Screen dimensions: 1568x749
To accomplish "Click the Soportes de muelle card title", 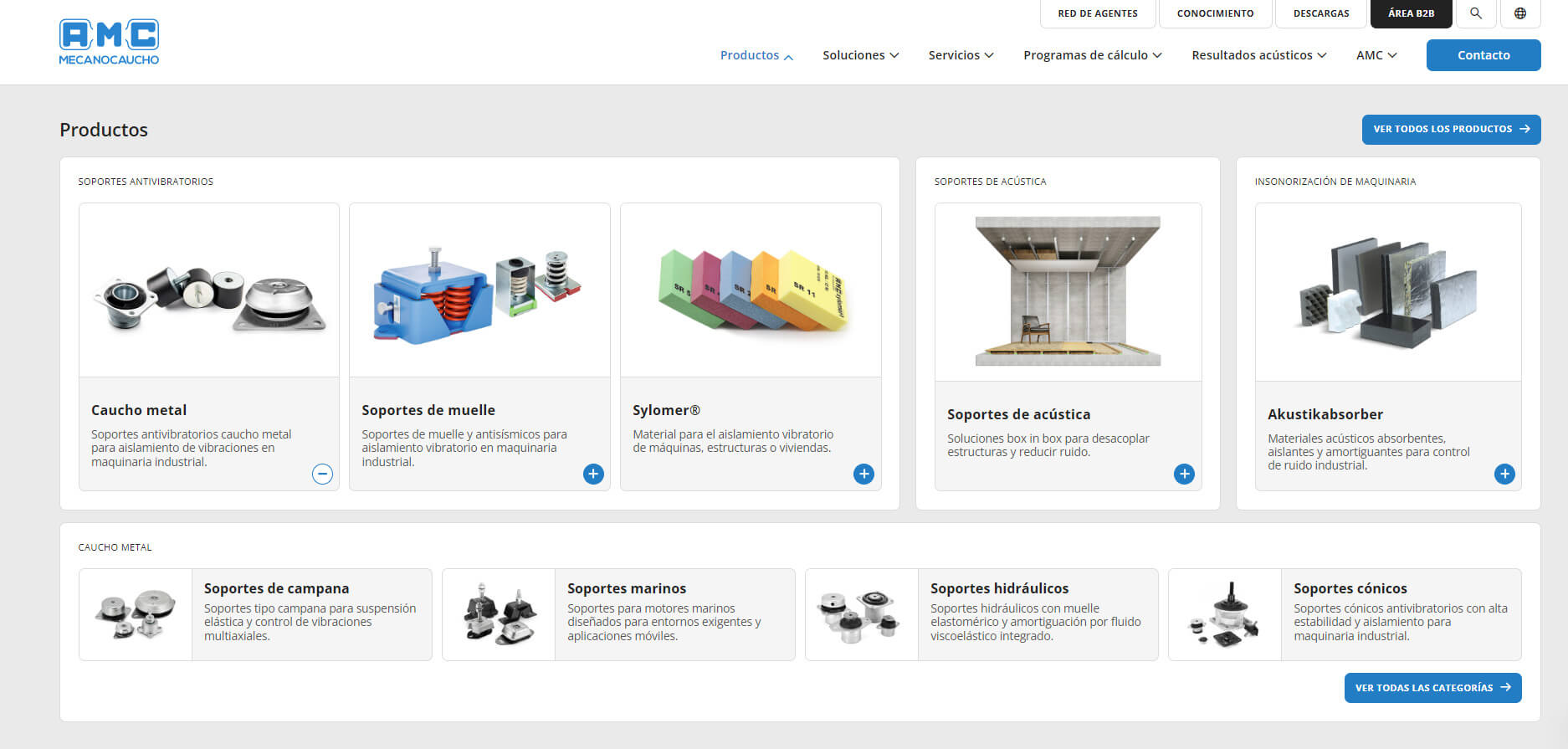I will pyautogui.click(x=428, y=410).
